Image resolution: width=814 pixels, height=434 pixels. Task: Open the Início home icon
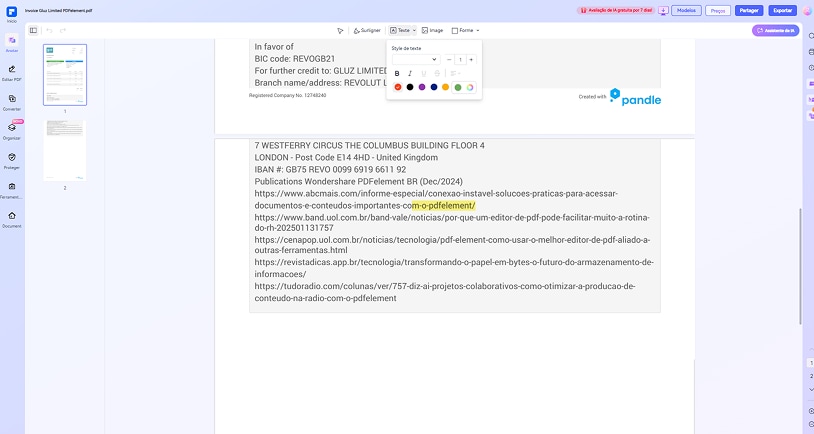pos(11,12)
